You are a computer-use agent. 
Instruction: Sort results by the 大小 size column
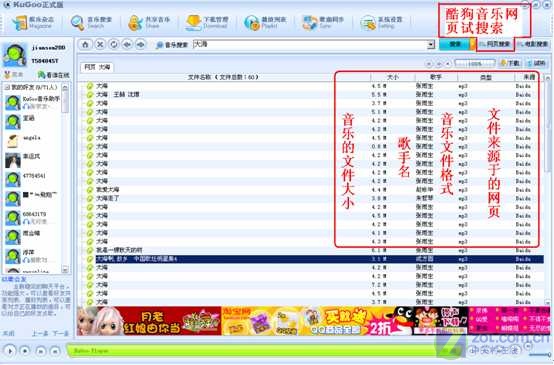393,77
